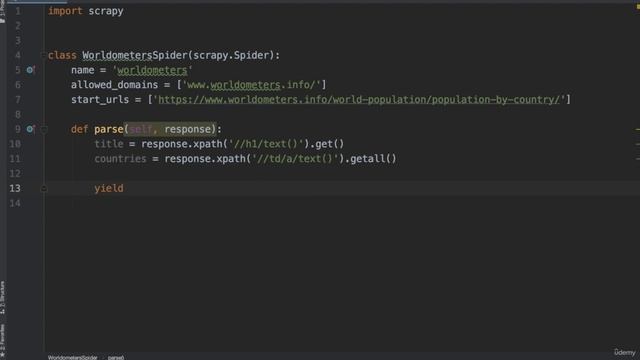Click the 'def' keyword
This screenshot has width=640, height=360.
pyautogui.click(x=80, y=129)
